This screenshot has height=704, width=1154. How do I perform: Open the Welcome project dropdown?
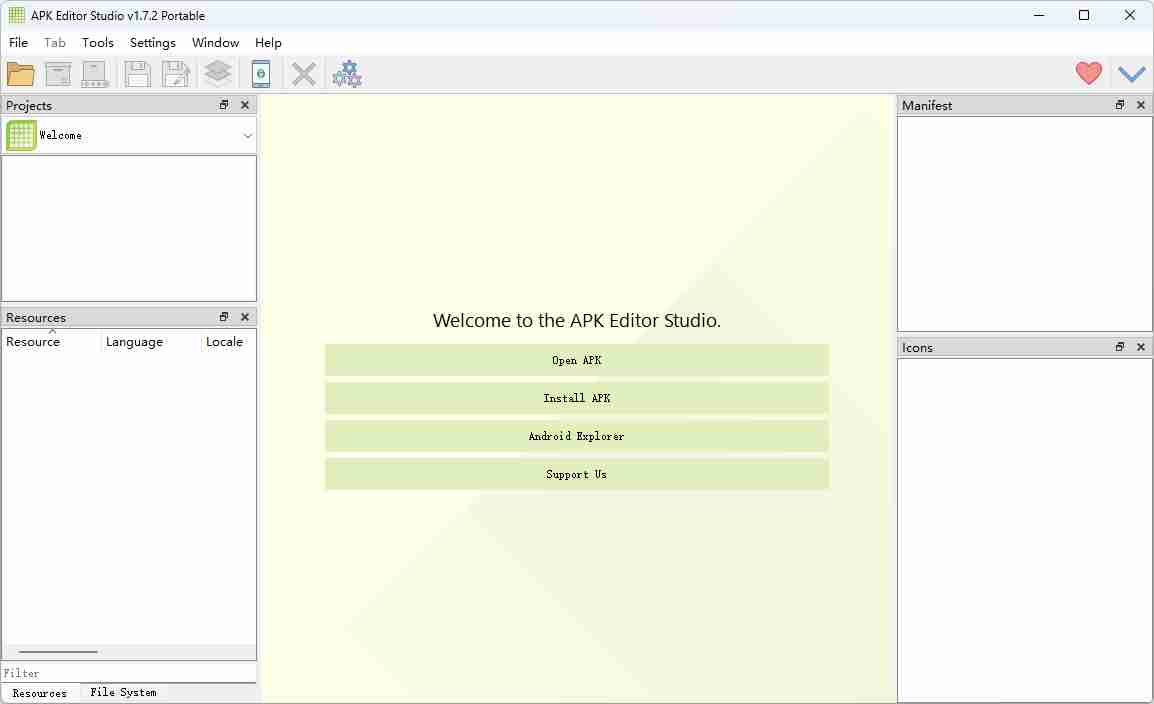(x=247, y=135)
